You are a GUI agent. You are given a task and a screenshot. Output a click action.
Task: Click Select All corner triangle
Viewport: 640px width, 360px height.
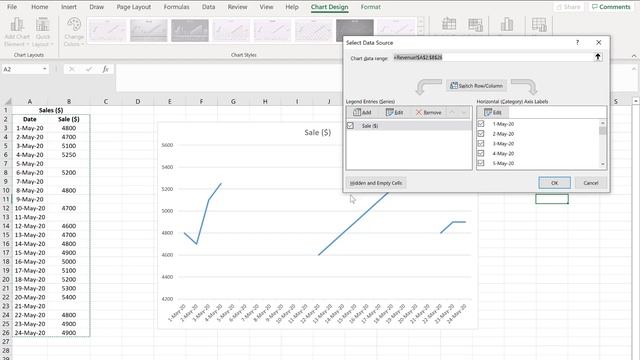pyautogui.click(x=7, y=101)
